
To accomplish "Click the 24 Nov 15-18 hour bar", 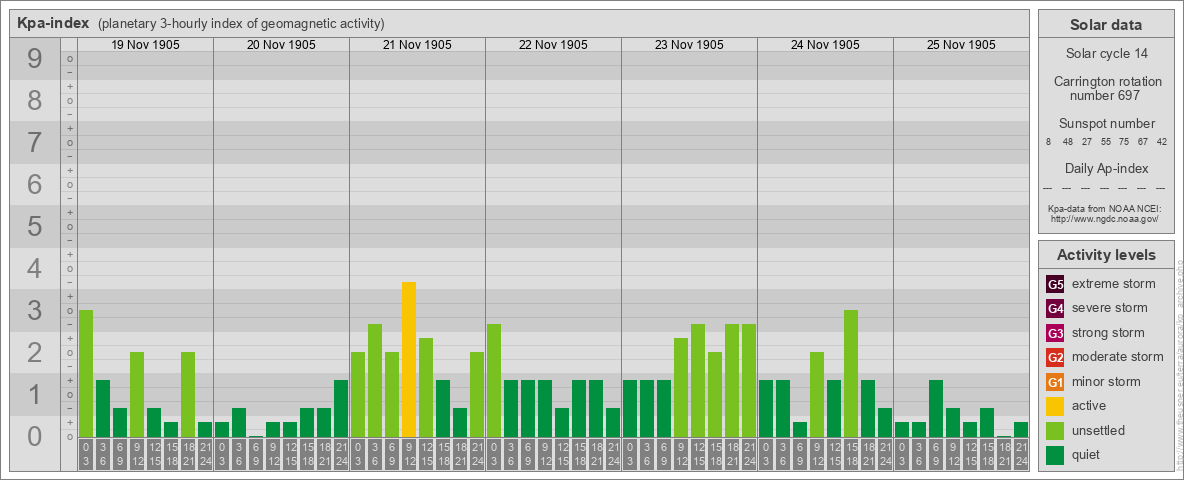I will click(x=851, y=374).
